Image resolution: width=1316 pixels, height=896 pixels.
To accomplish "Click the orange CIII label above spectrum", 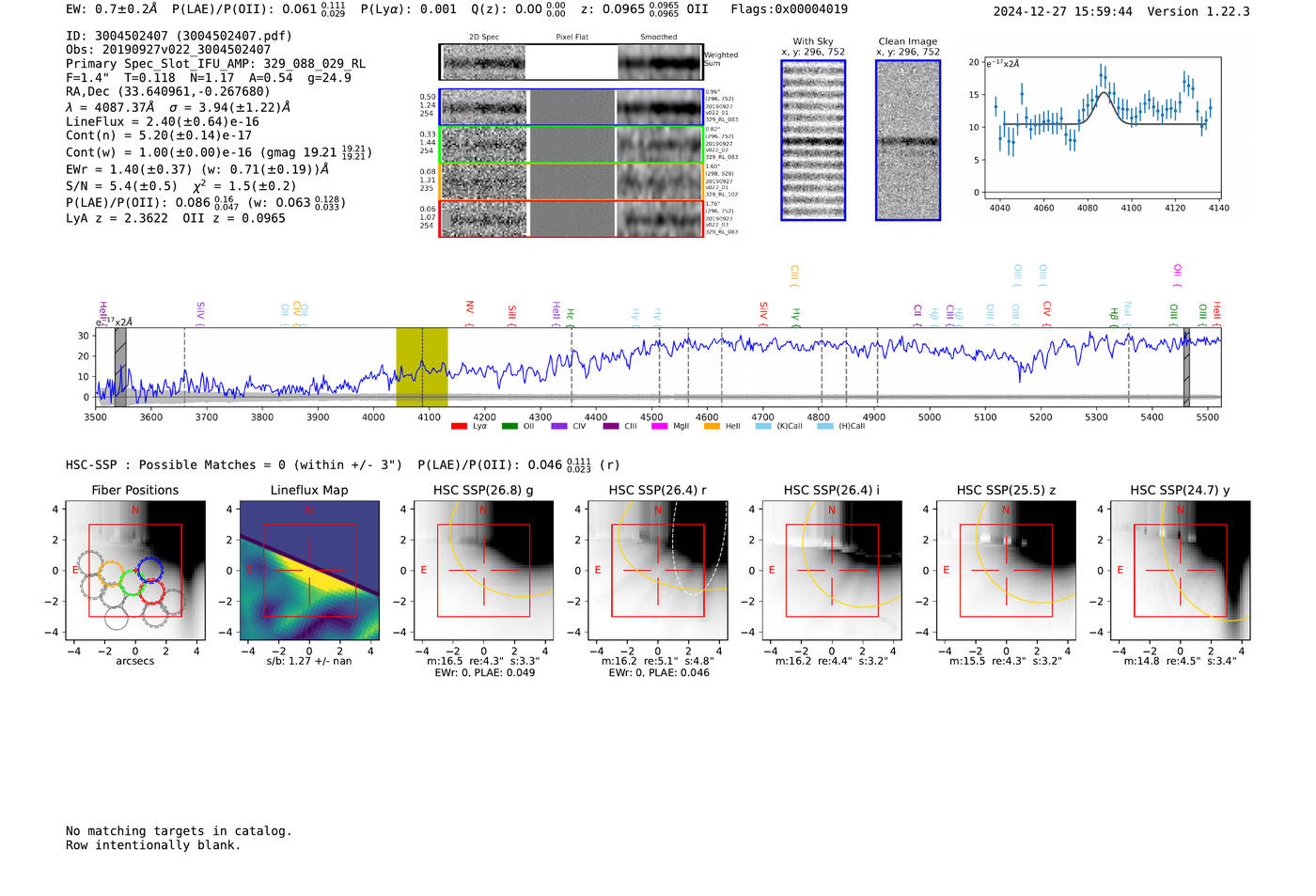I will coord(794,275).
